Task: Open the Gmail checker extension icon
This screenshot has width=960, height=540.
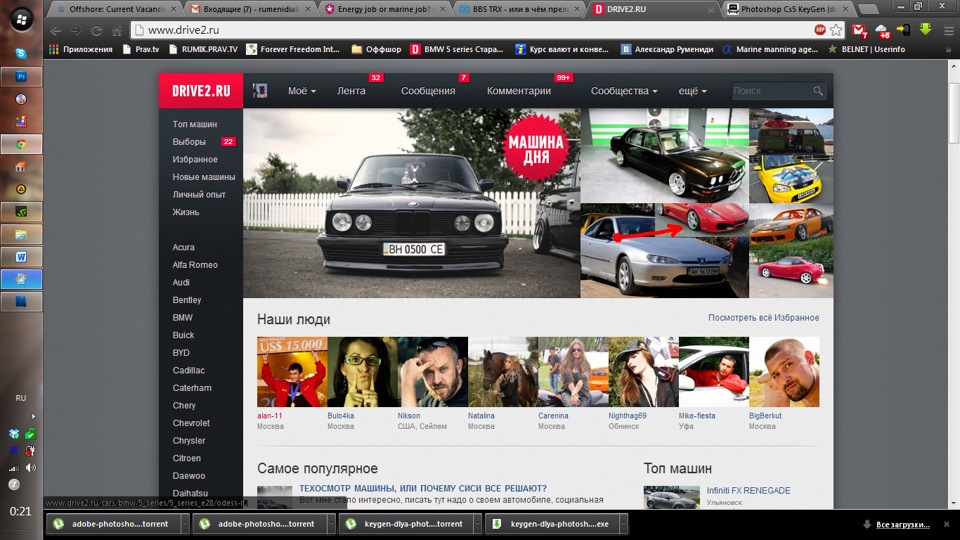Action: [860, 30]
